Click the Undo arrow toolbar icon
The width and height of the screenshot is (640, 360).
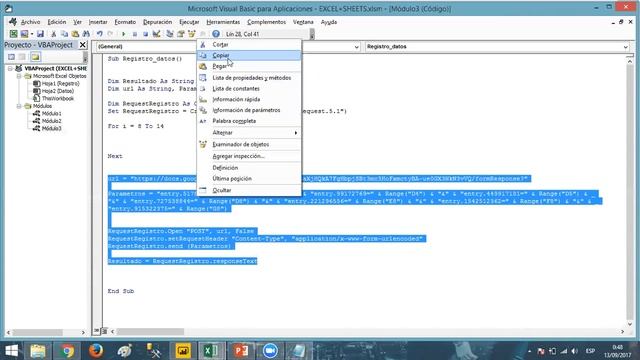point(99,34)
